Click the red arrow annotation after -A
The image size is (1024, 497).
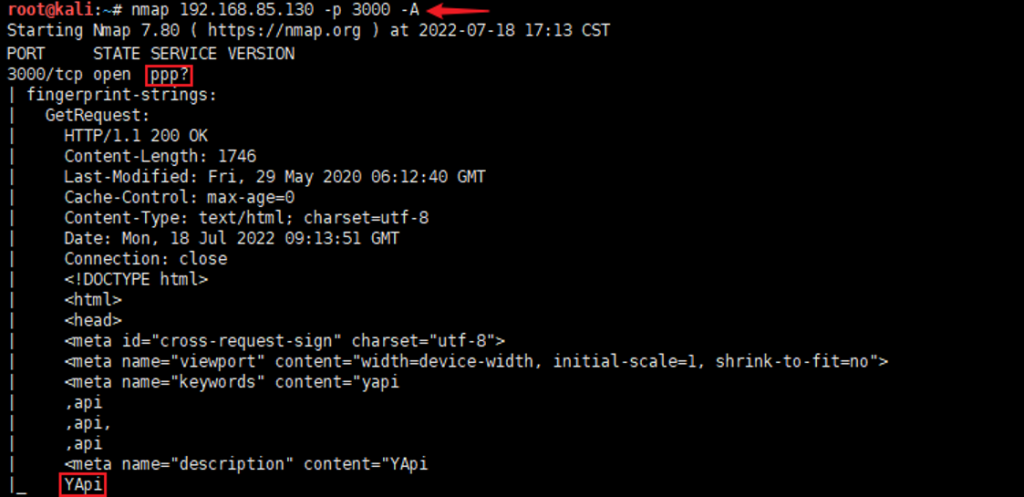tap(460, 10)
